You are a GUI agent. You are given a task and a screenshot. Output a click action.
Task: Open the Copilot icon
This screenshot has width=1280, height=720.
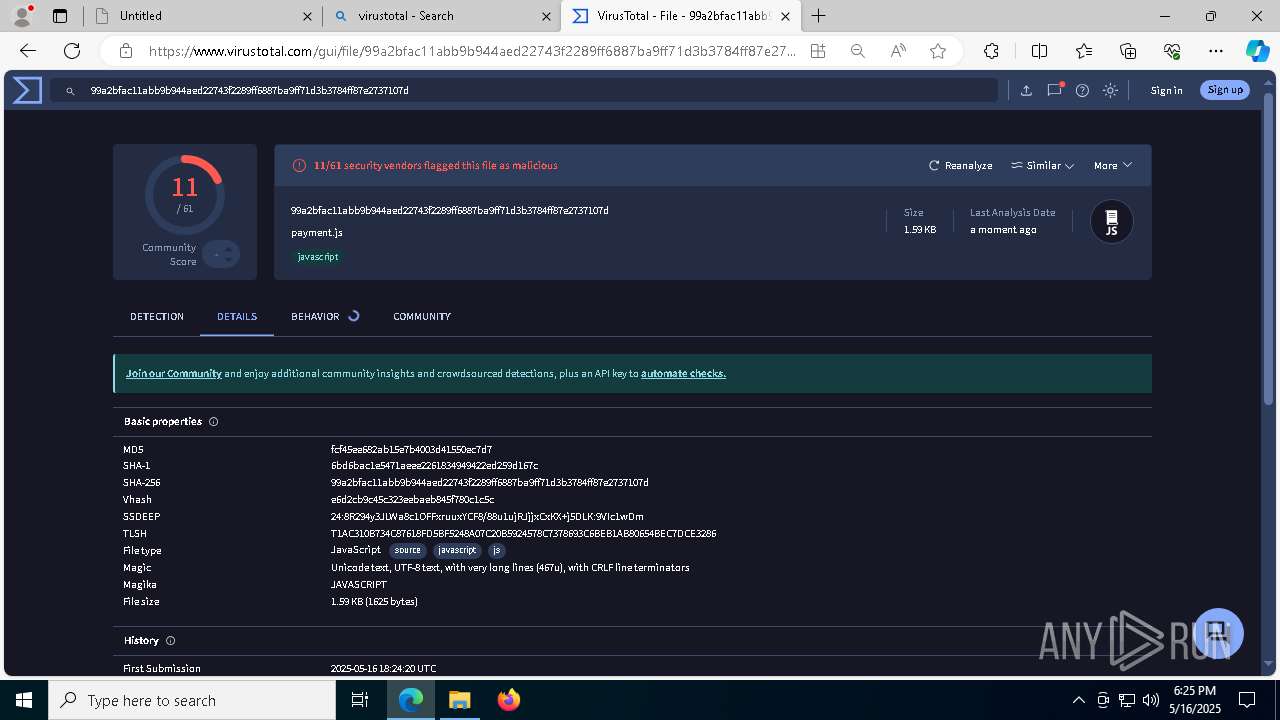point(1257,51)
